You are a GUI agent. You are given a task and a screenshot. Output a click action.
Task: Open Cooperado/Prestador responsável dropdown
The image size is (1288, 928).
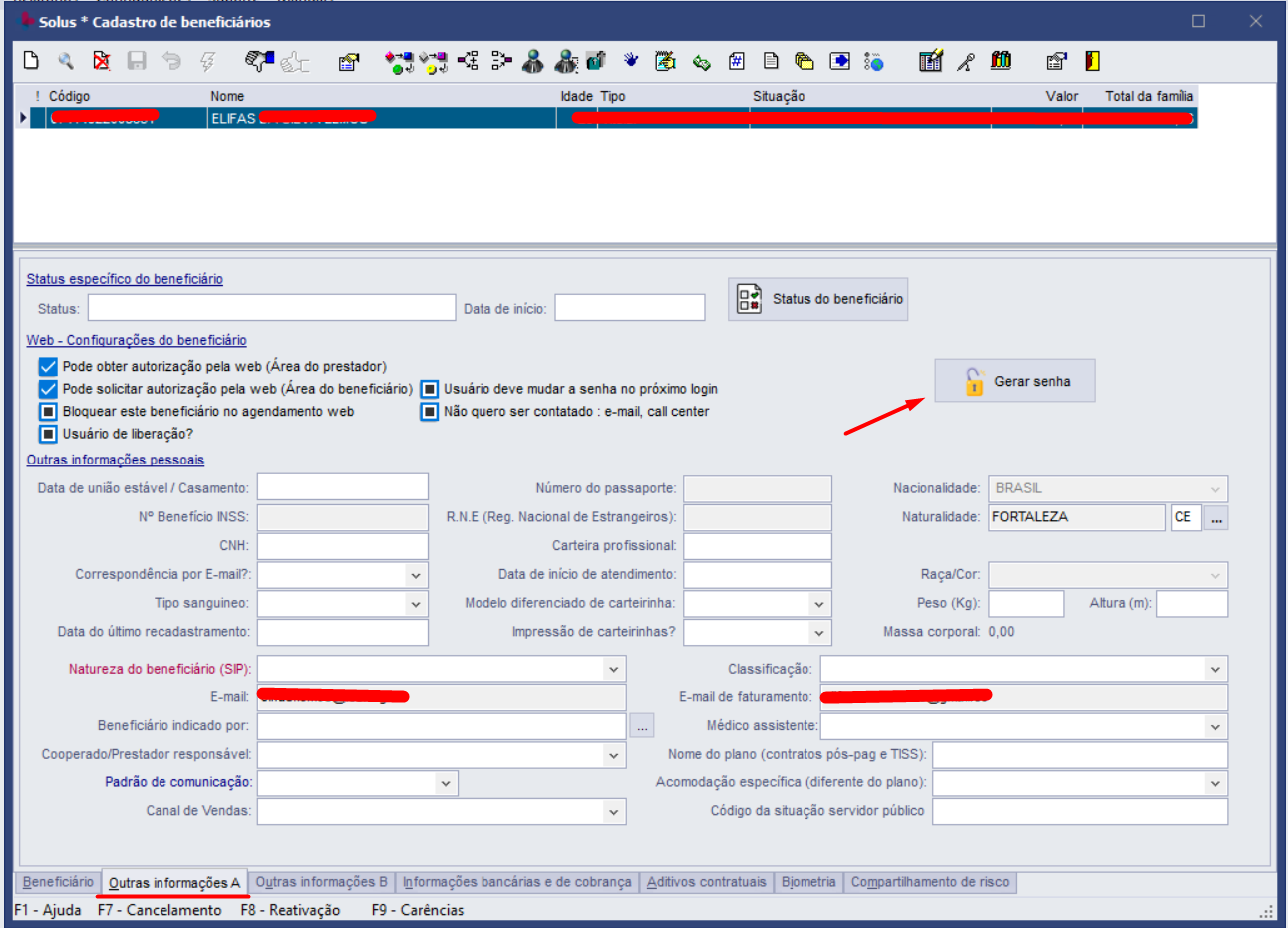coord(614,755)
